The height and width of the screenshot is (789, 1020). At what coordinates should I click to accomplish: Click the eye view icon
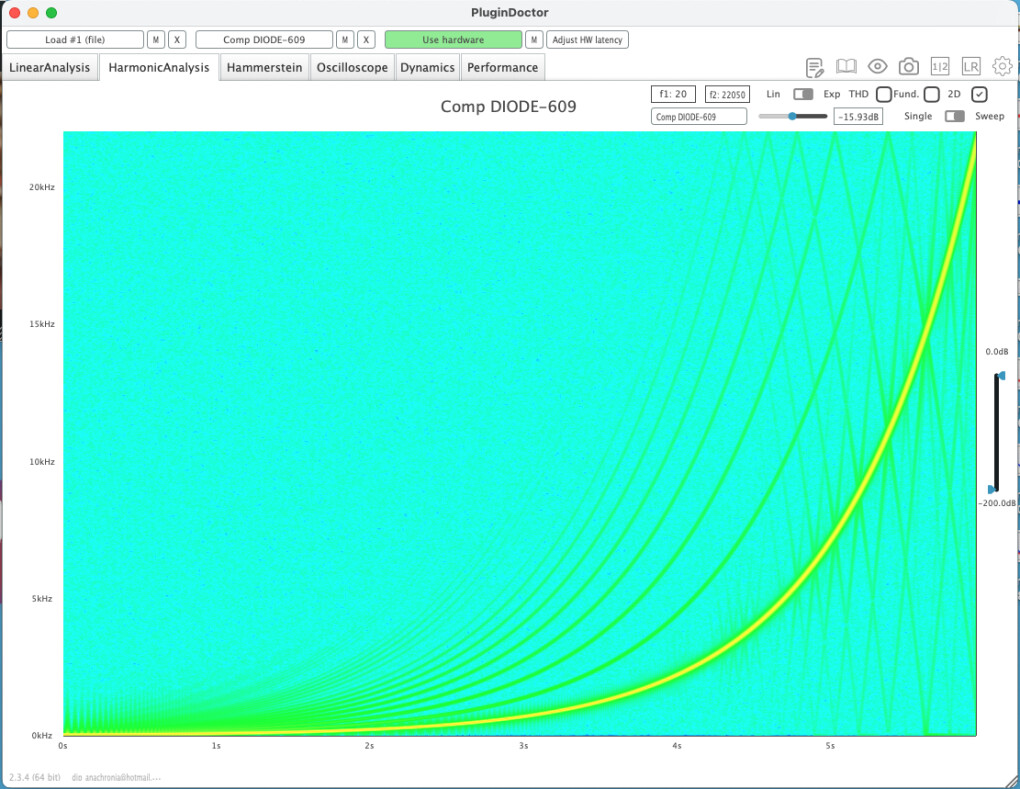[x=877, y=67]
